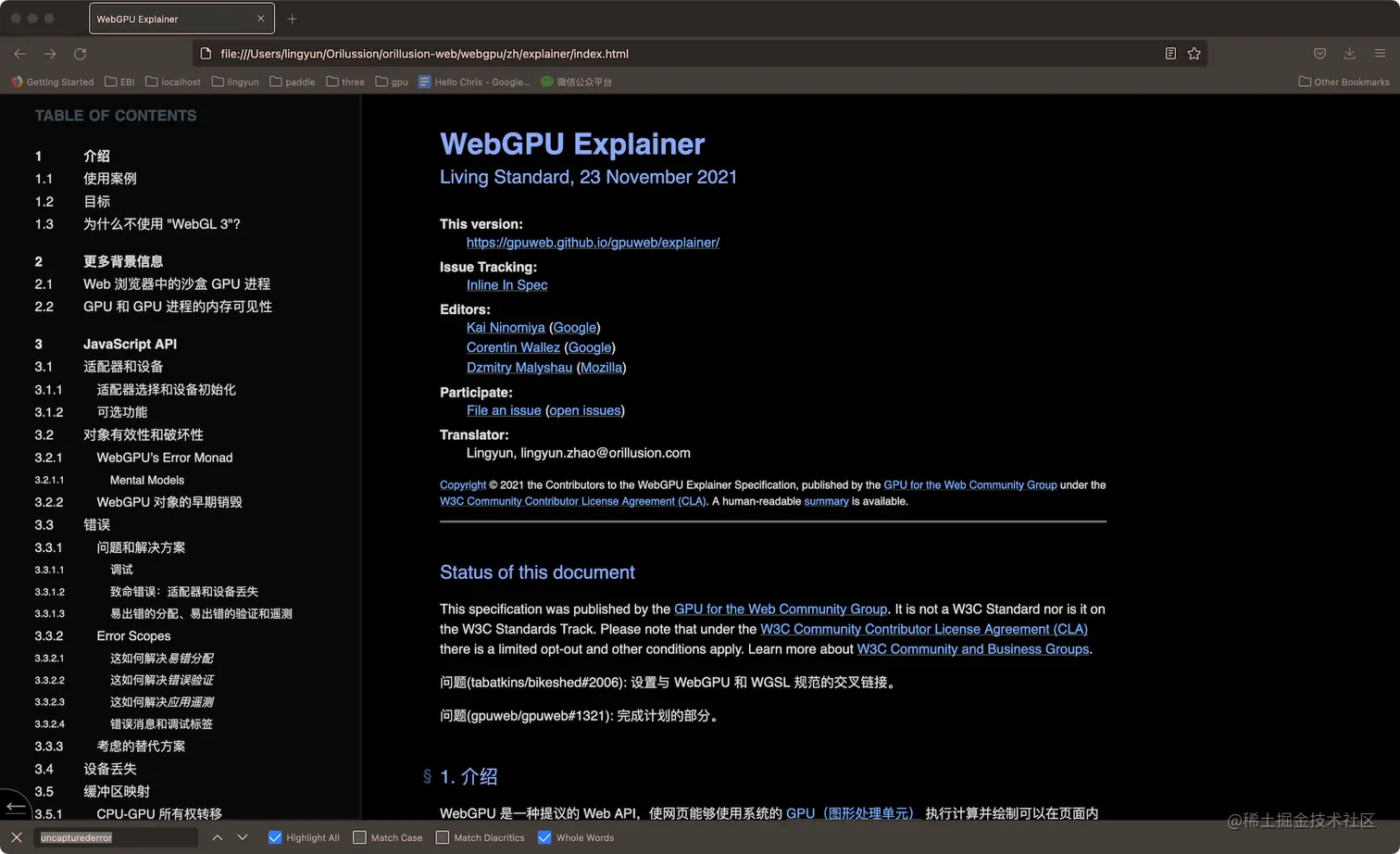Focus the find field containing uncapturederror
The width and height of the screenshot is (1400, 854).
coord(116,837)
